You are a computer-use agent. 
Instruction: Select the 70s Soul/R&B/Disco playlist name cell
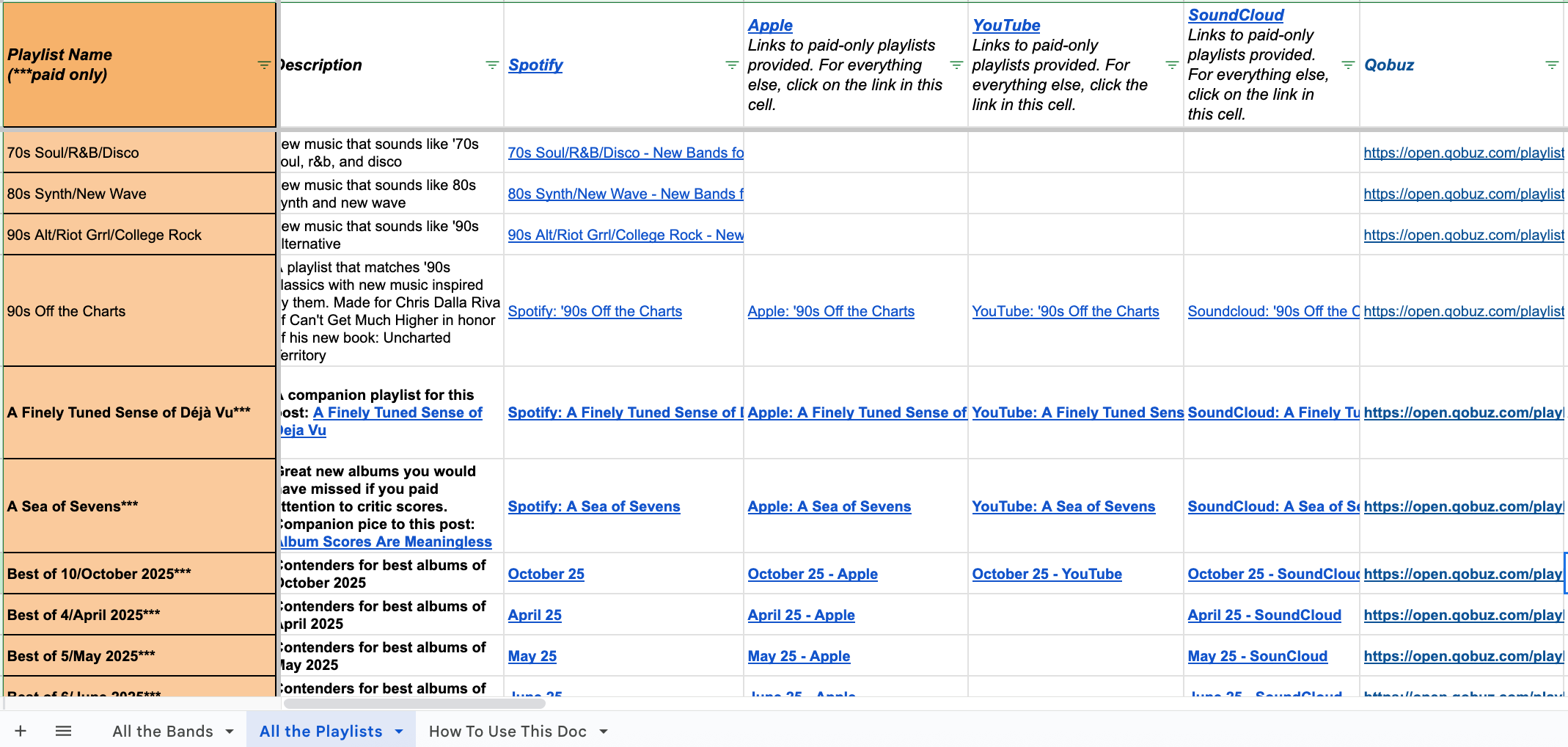(139, 153)
